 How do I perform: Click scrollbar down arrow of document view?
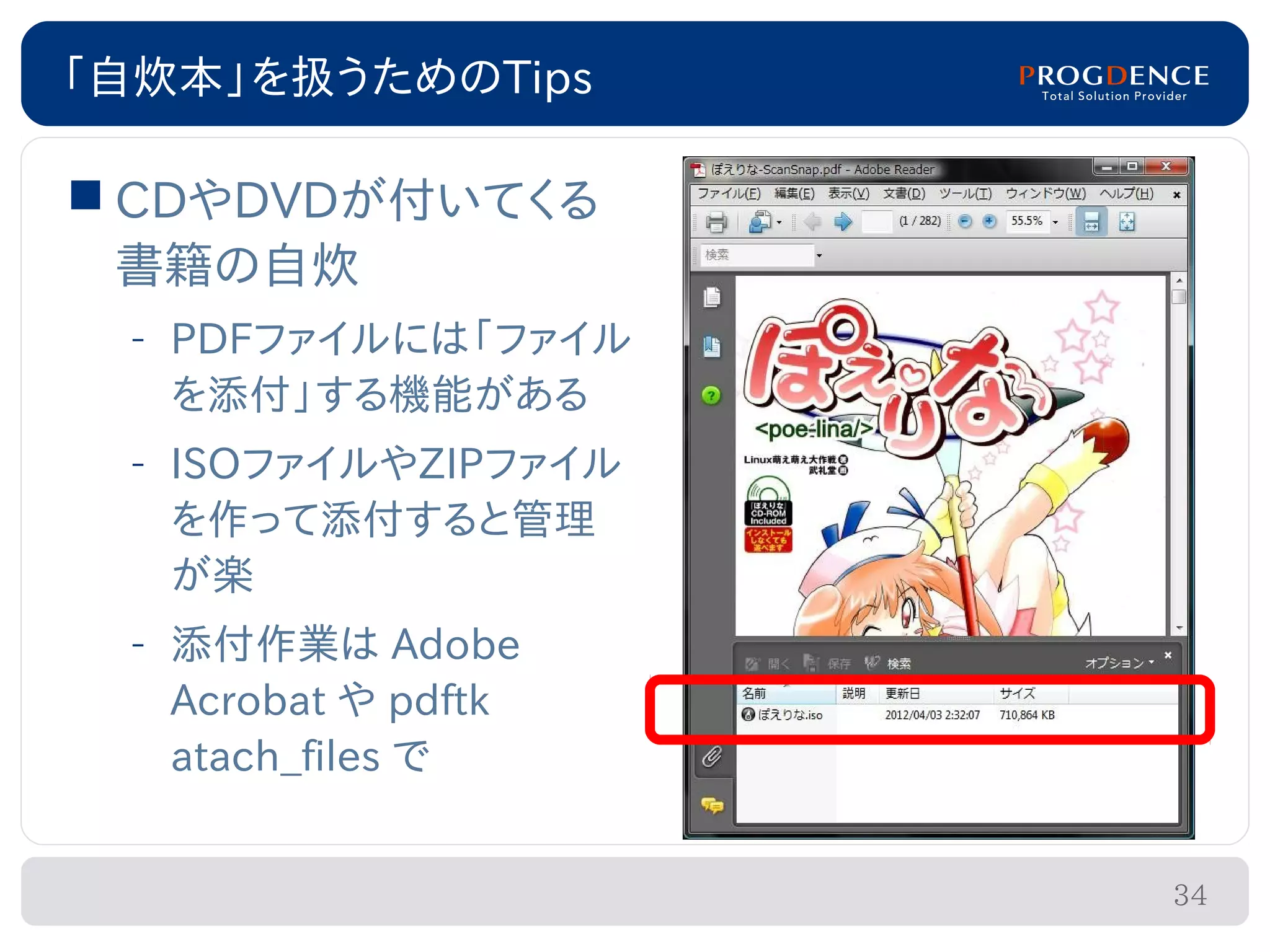(1179, 628)
